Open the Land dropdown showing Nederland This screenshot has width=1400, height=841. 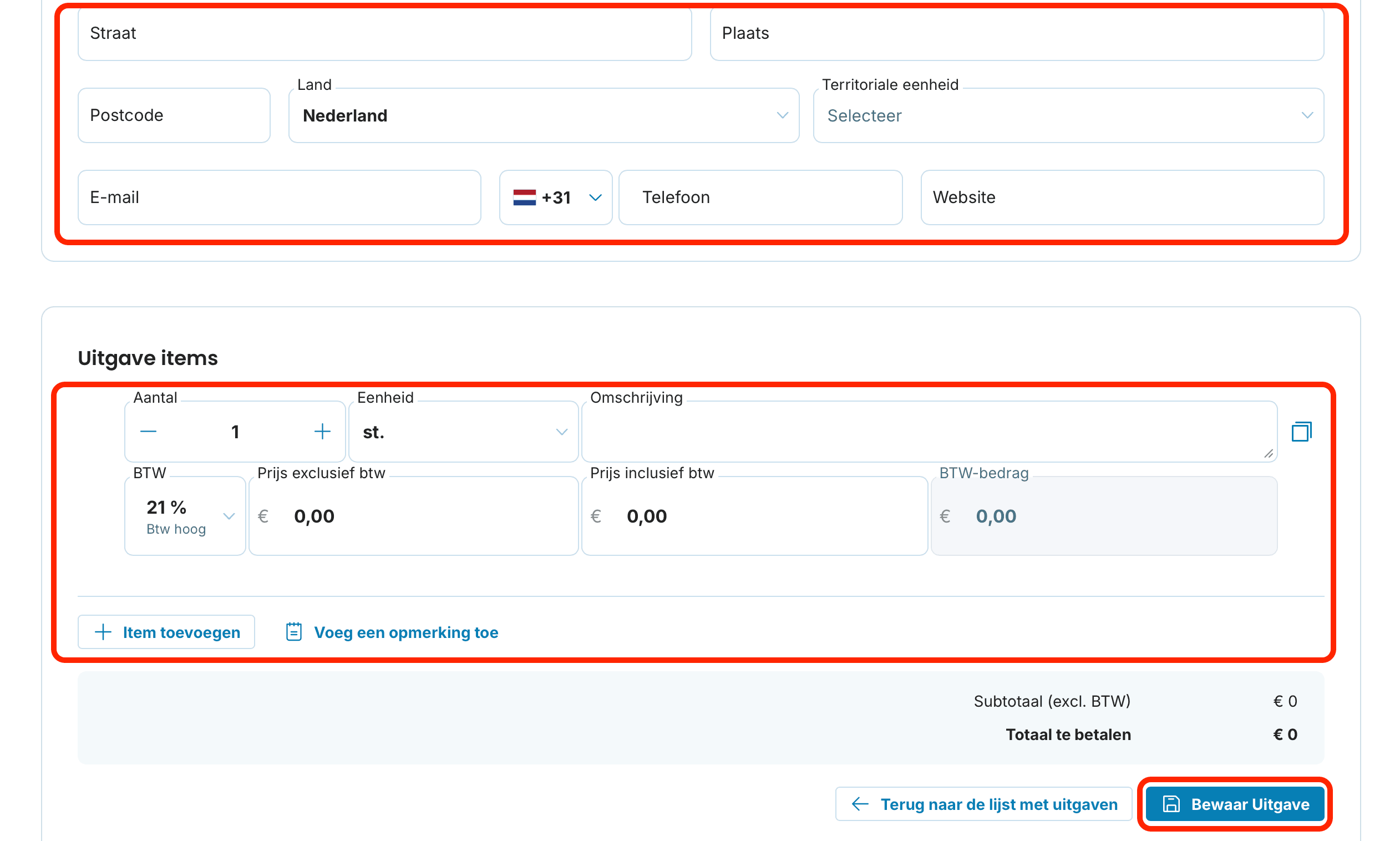544,115
